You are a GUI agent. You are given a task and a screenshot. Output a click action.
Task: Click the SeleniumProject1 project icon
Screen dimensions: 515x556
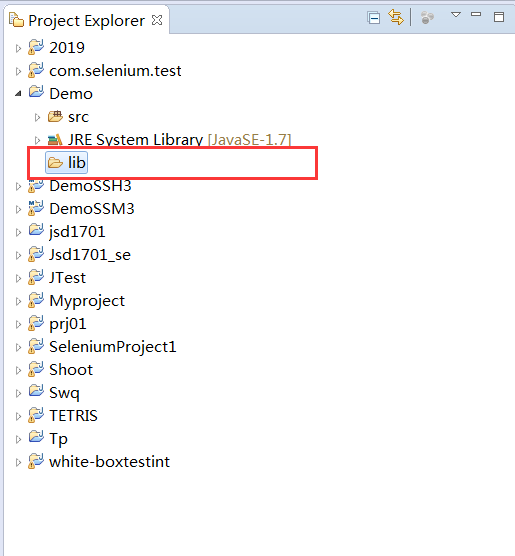click(x=36, y=346)
